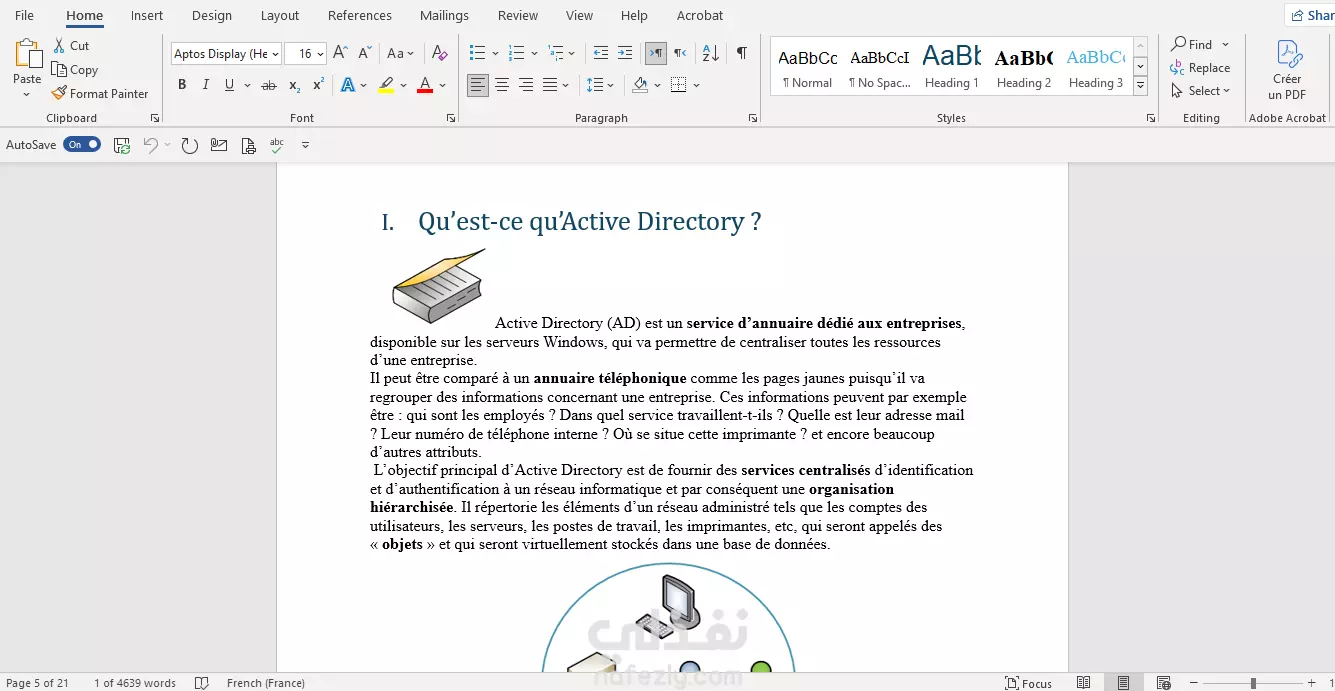Open the font size dropdown

coord(320,54)
